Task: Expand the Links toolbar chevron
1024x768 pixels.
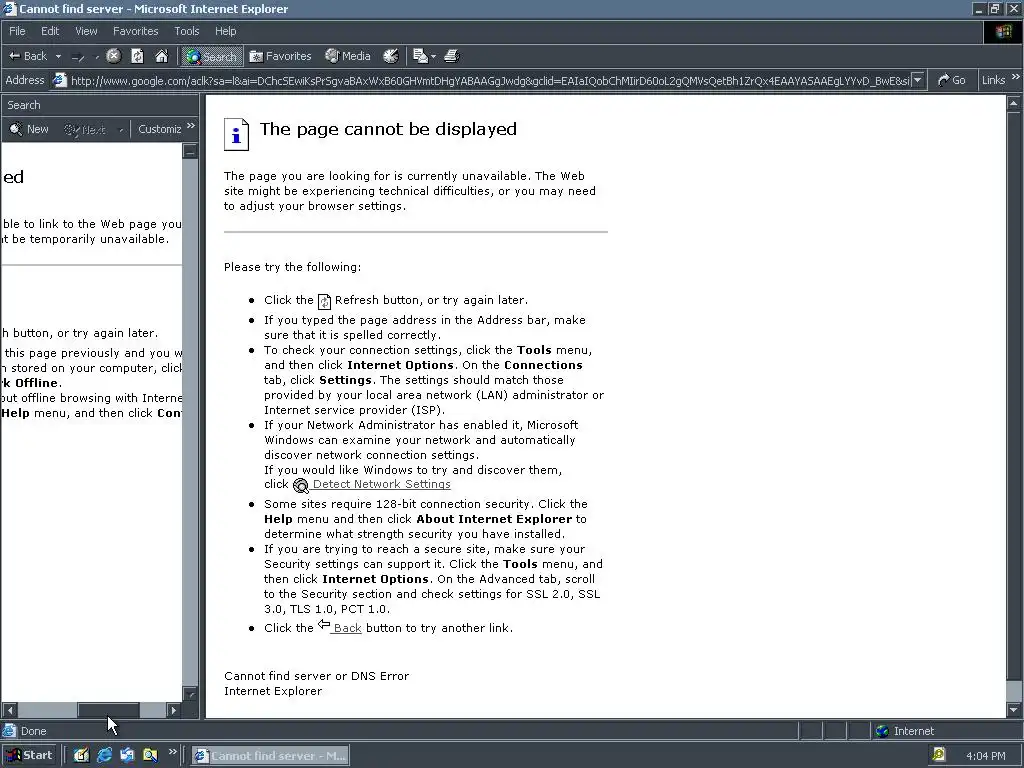Action: pos(1015,78)
